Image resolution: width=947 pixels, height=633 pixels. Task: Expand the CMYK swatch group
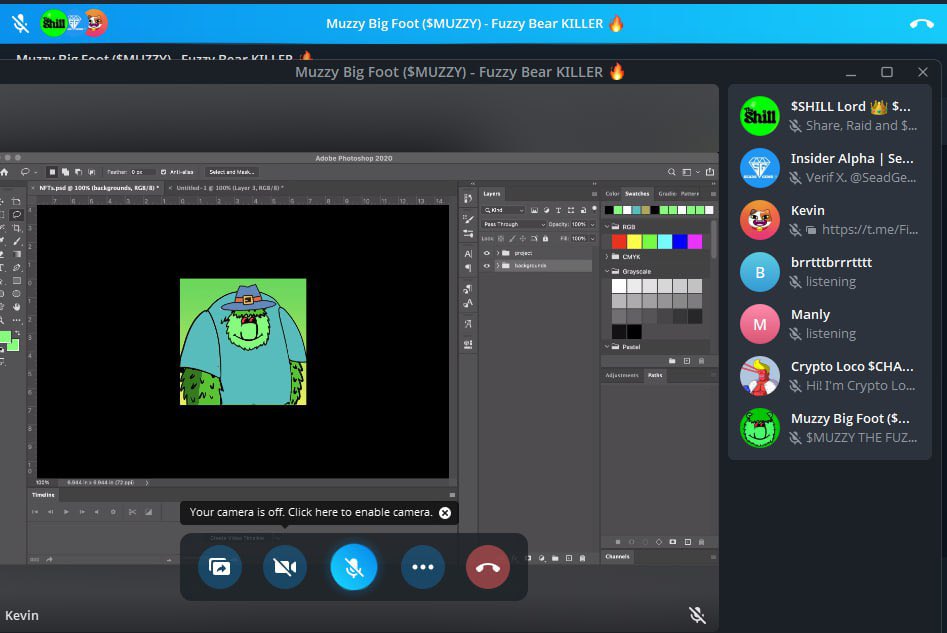pyautogui.click(x=607, y=257)
